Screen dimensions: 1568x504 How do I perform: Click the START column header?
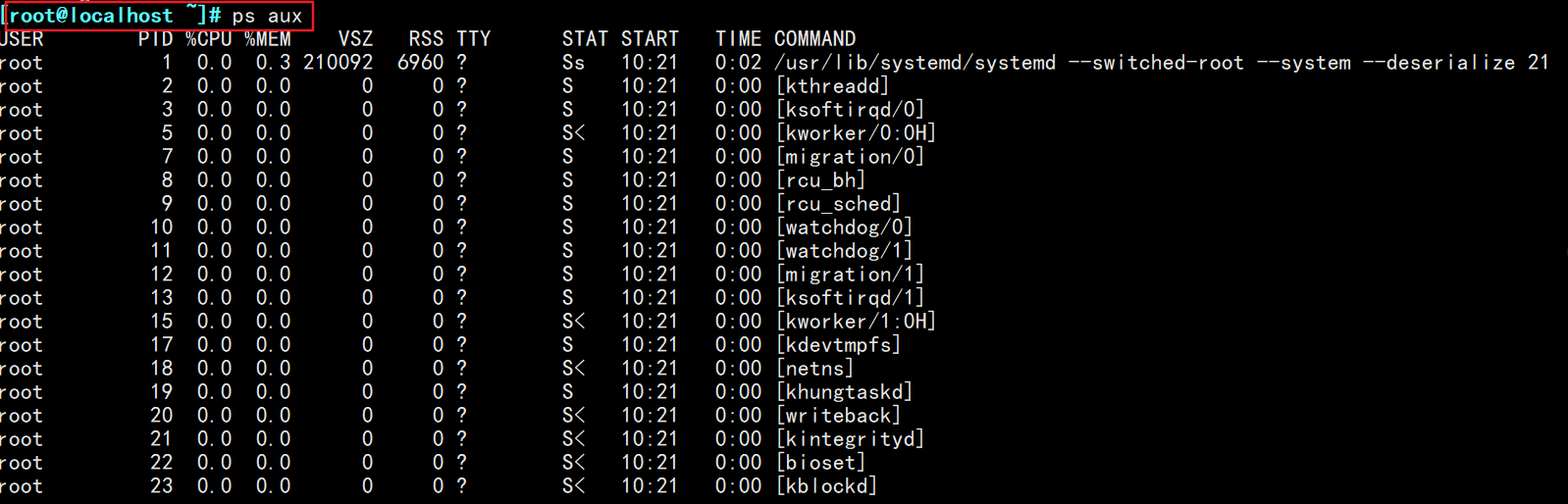[650, 39]
